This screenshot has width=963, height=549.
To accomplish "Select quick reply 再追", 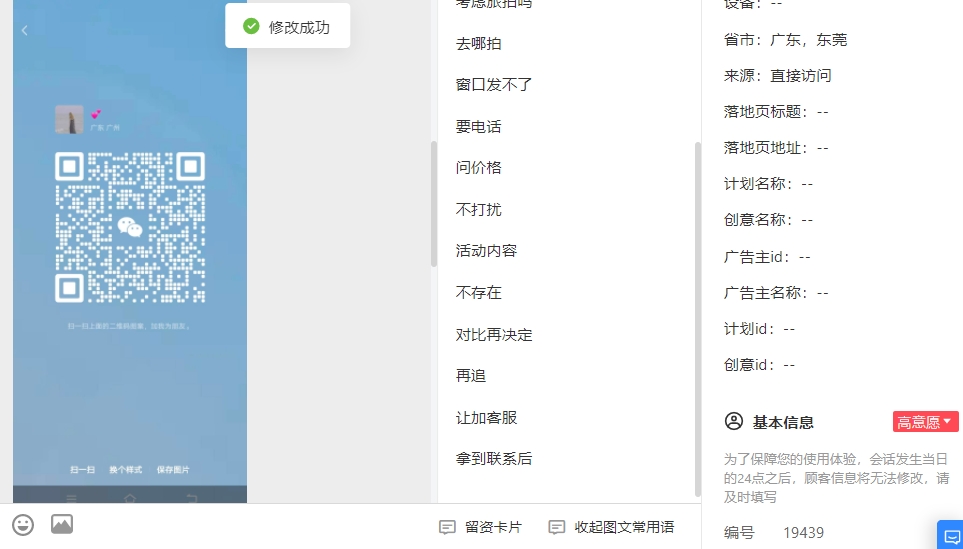I will pos(470,375).
